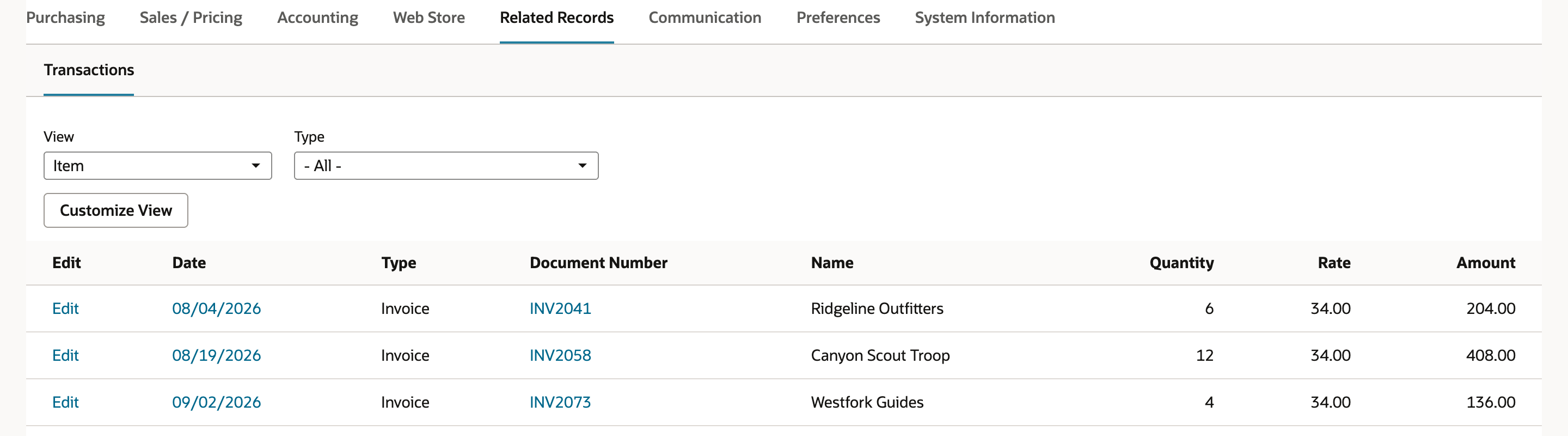The image size is (1568, 436).
Task: Click the Name column header
Action: point(832,263)
